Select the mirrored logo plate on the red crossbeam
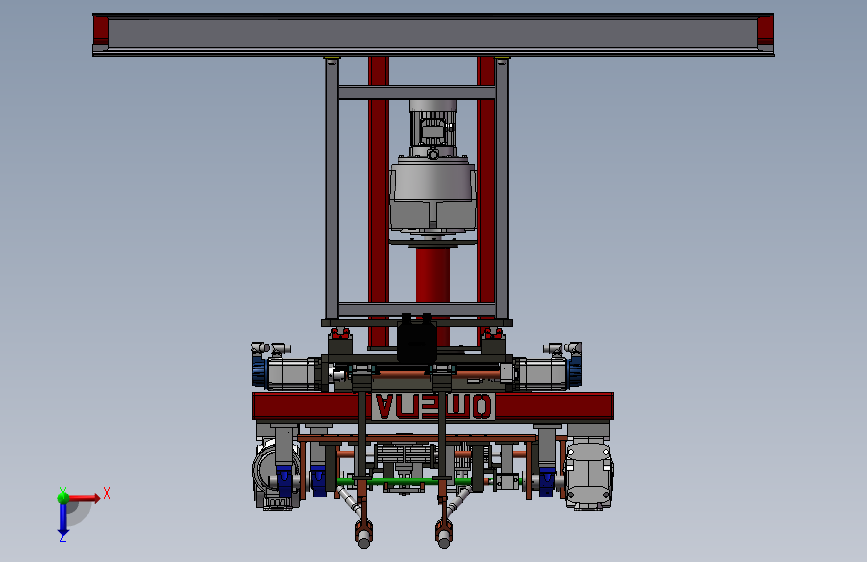This screenshot has width=867, height=562. 432,407
